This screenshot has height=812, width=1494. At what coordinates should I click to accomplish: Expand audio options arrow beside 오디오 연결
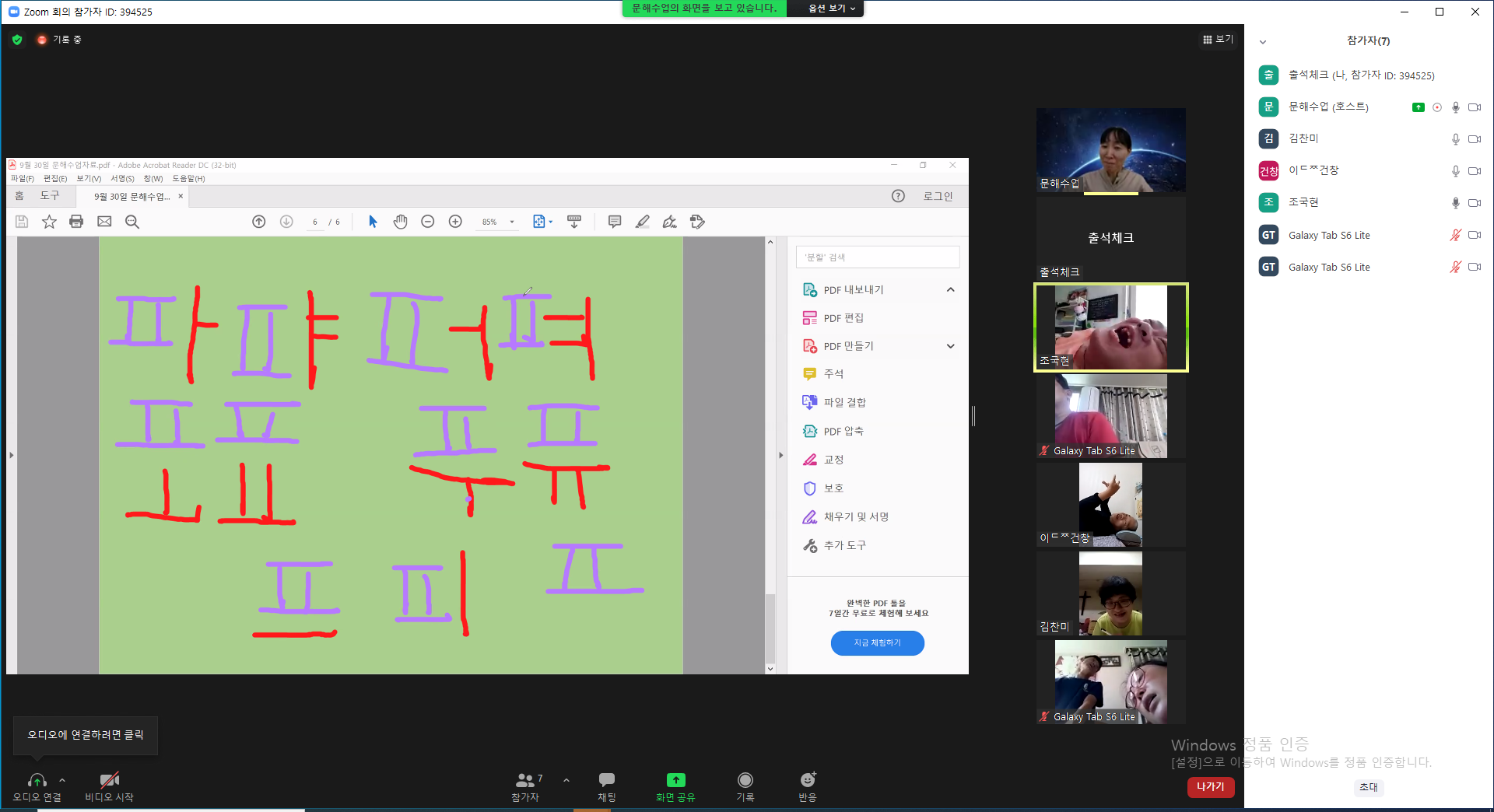coord(62,779)
